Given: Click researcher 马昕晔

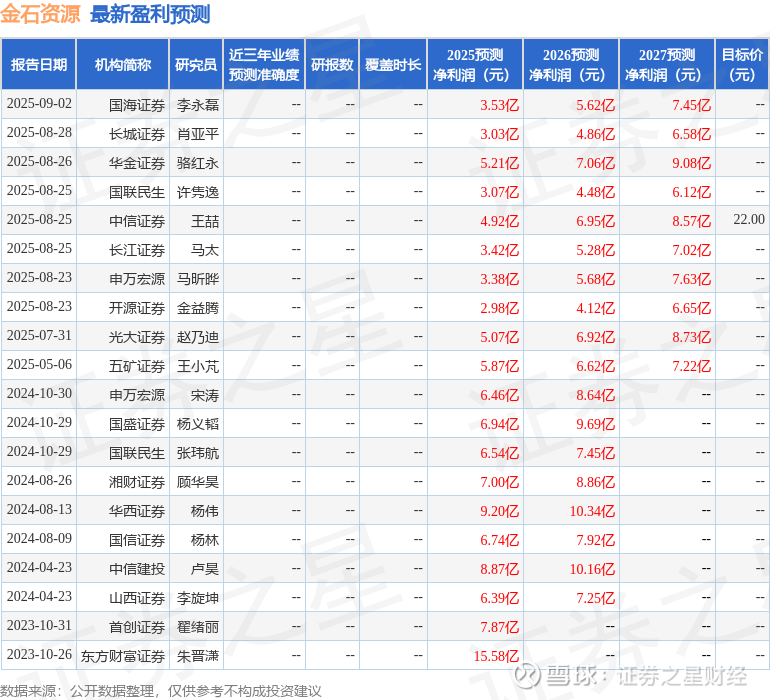Looking at the screenshot, I should (x=198, y=279).
